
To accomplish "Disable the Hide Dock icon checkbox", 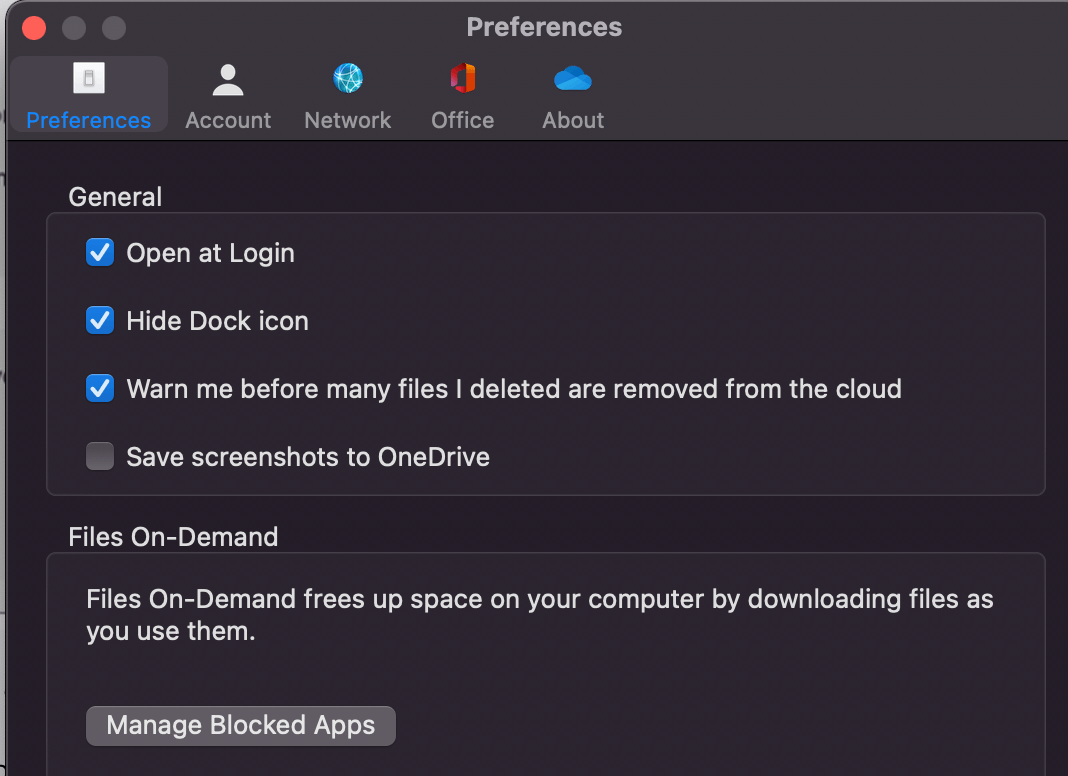I will (100, 321).
